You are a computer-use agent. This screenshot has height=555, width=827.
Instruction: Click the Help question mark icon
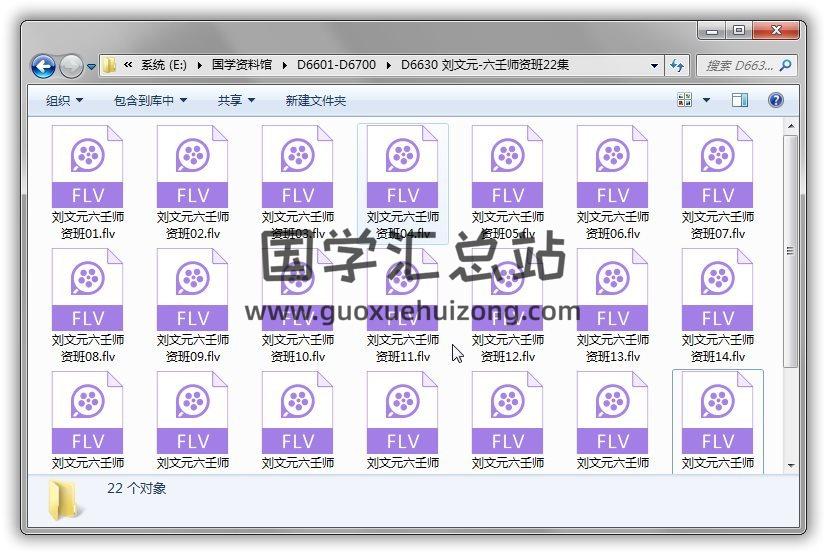[775, 100]
